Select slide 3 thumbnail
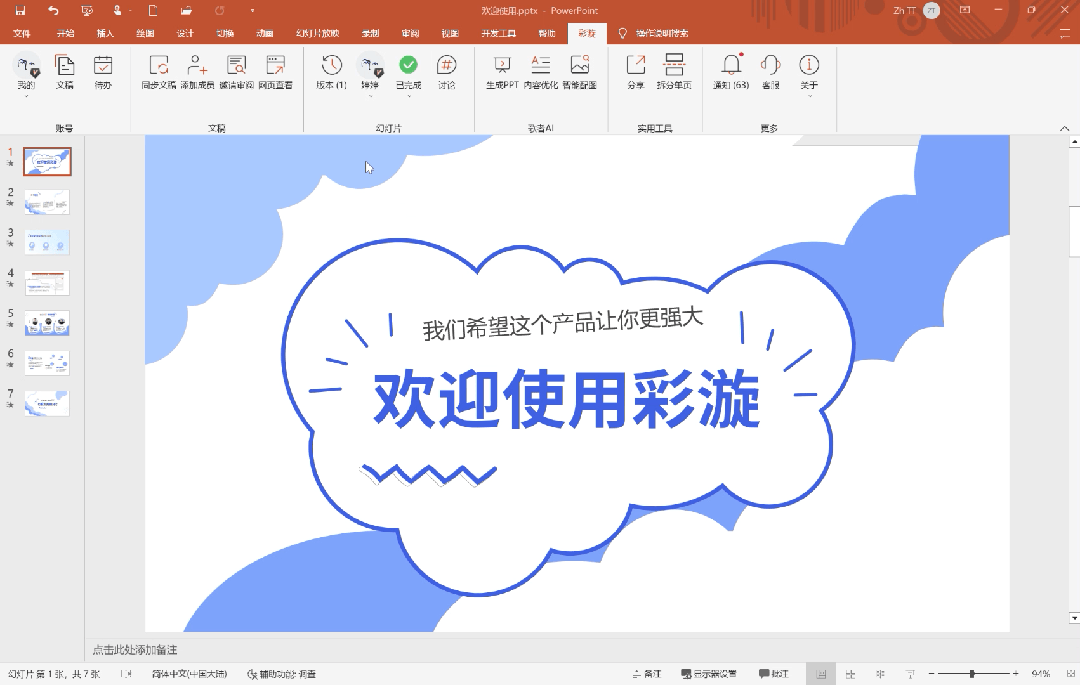 [47, 242]
